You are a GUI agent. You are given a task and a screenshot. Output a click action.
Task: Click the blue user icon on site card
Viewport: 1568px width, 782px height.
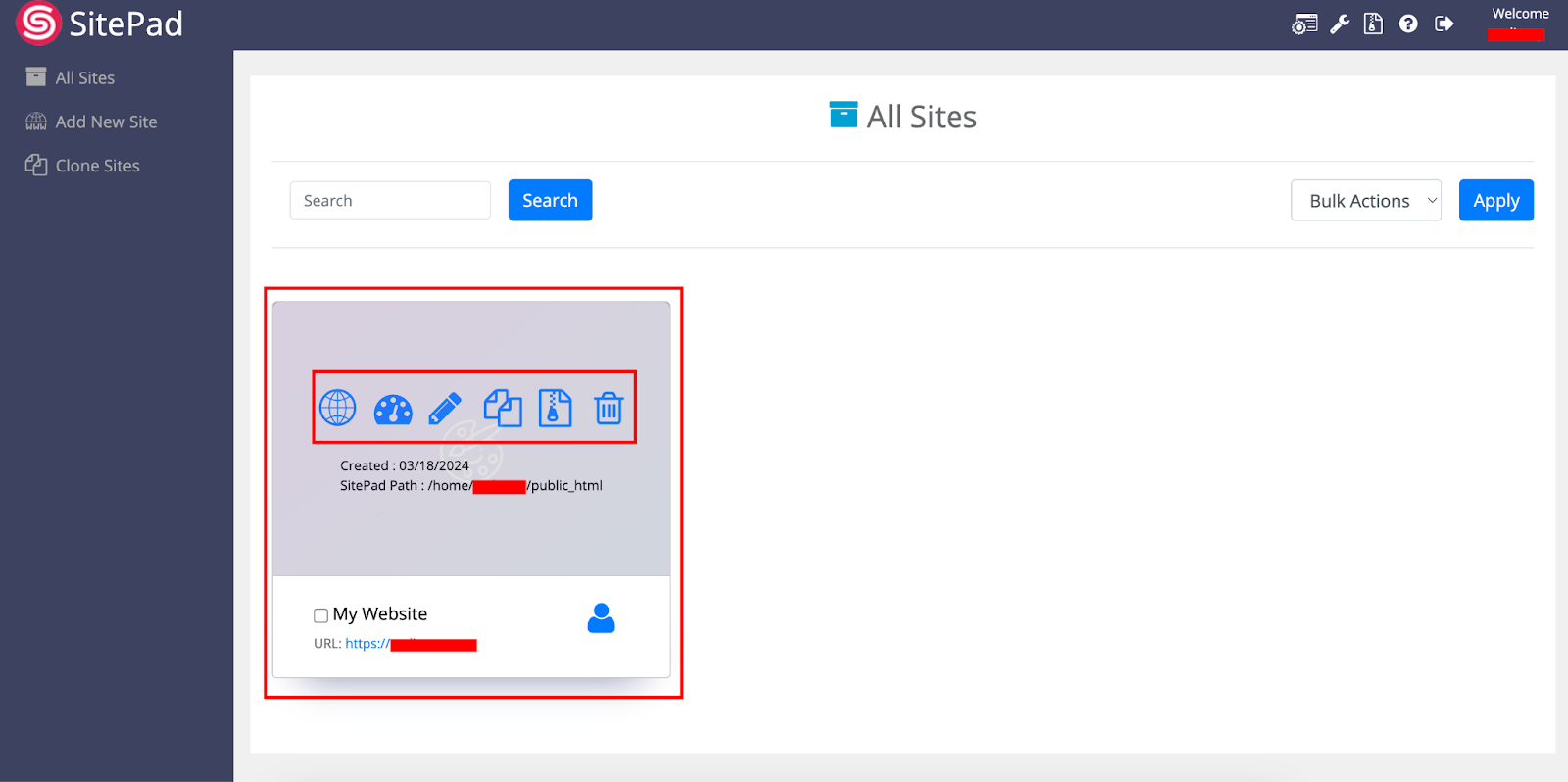pyautogui.click(x=601, y=618)
